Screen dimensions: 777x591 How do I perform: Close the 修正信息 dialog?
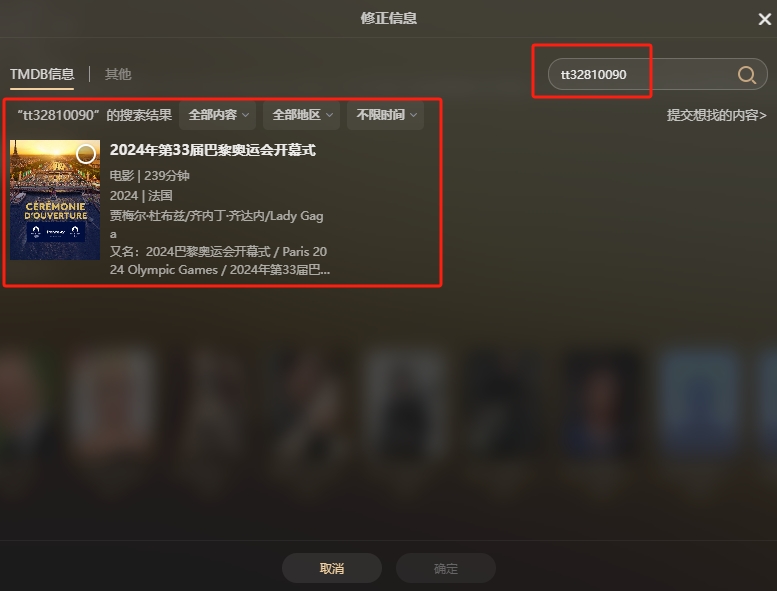click(x=765, y=19)
